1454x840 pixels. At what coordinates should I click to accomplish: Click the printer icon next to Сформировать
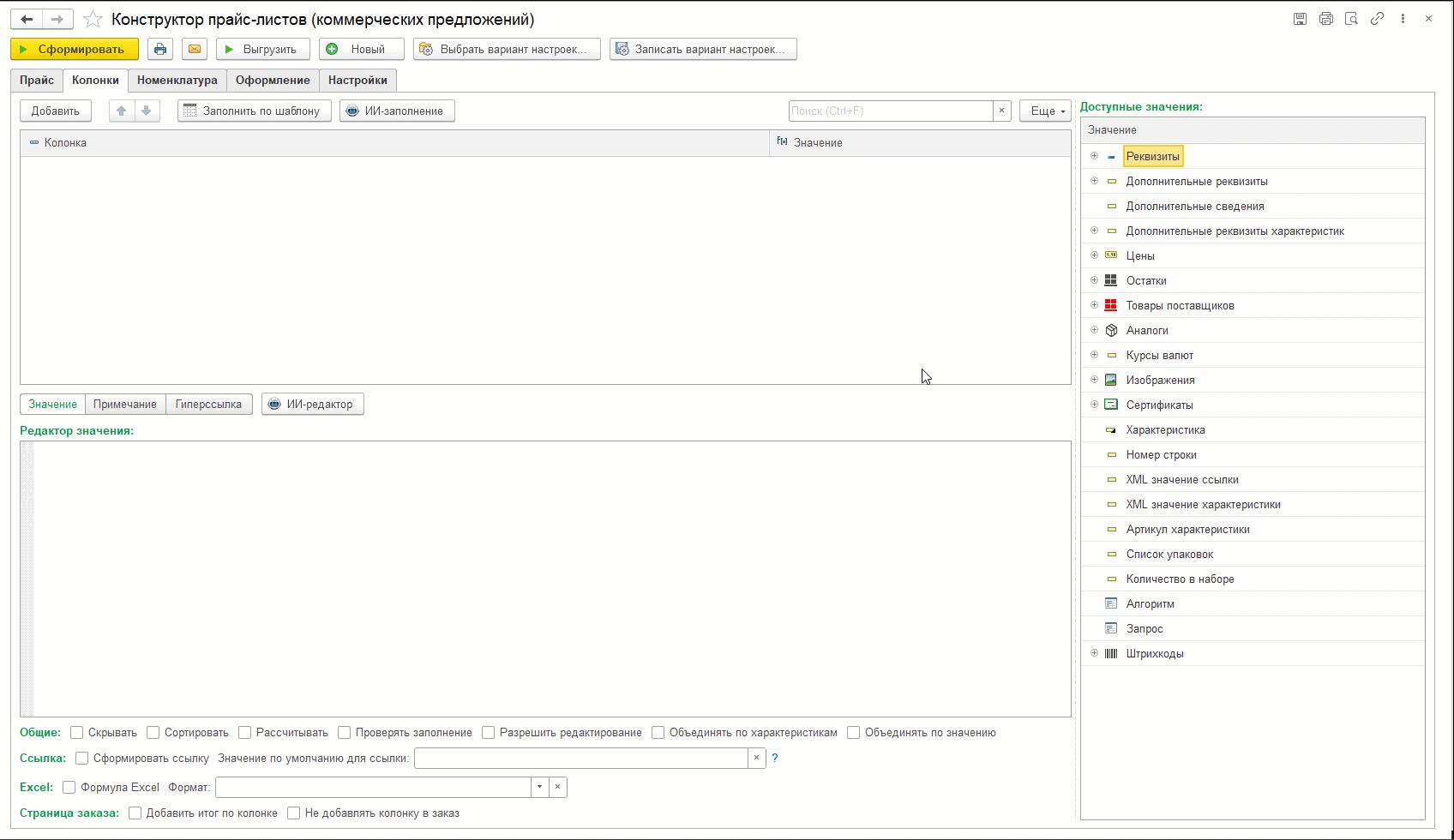click(x=160, y=49)
